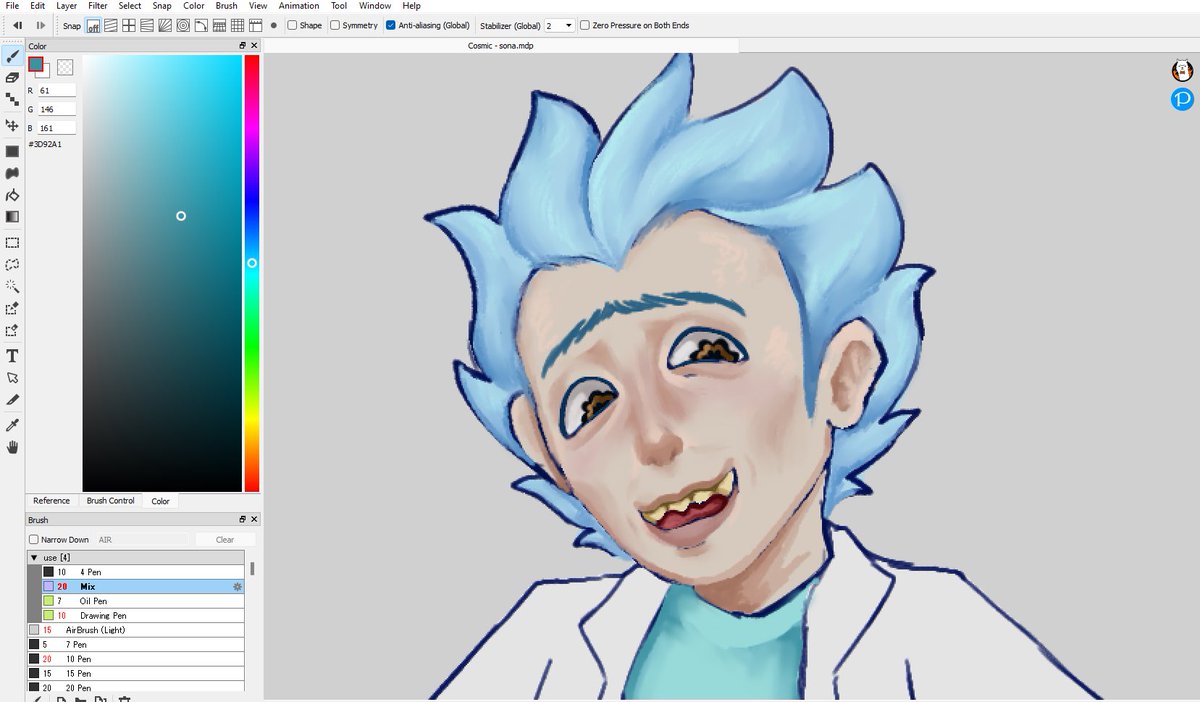
Task: Select the transparent color swatch
Action: tap(65, 67)
